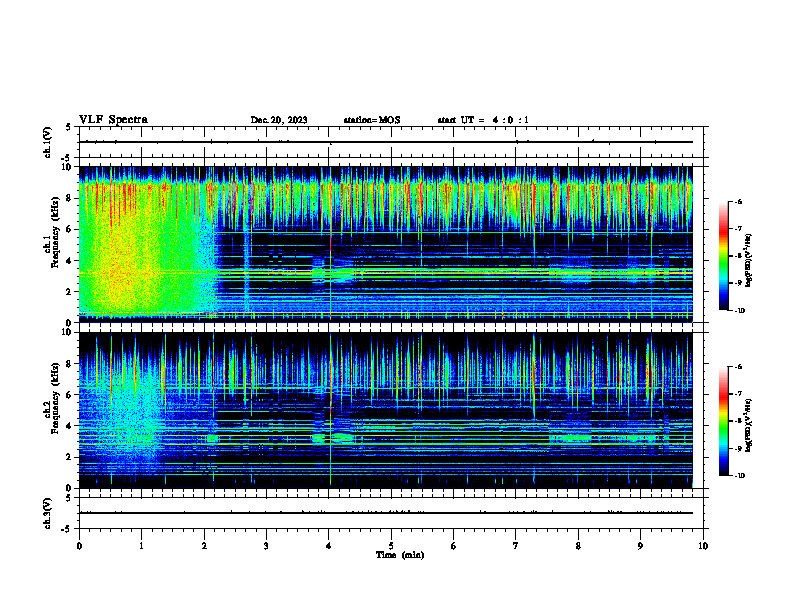The image size is (792, 612).
Task: Click the log(PSD) label beside ch.2 color bar
Action: 749,425
